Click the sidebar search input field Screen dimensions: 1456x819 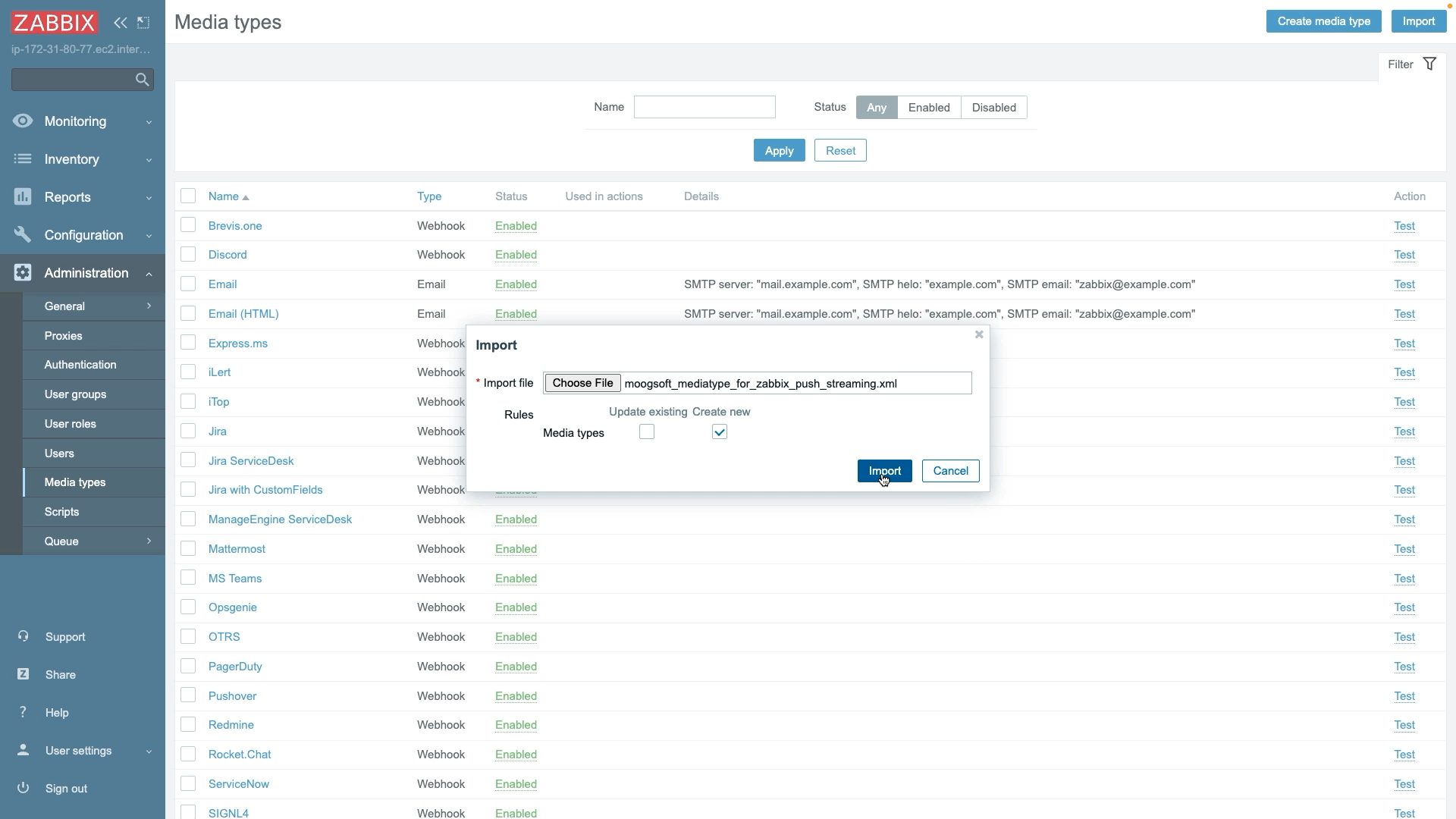(x=83, y=80)
